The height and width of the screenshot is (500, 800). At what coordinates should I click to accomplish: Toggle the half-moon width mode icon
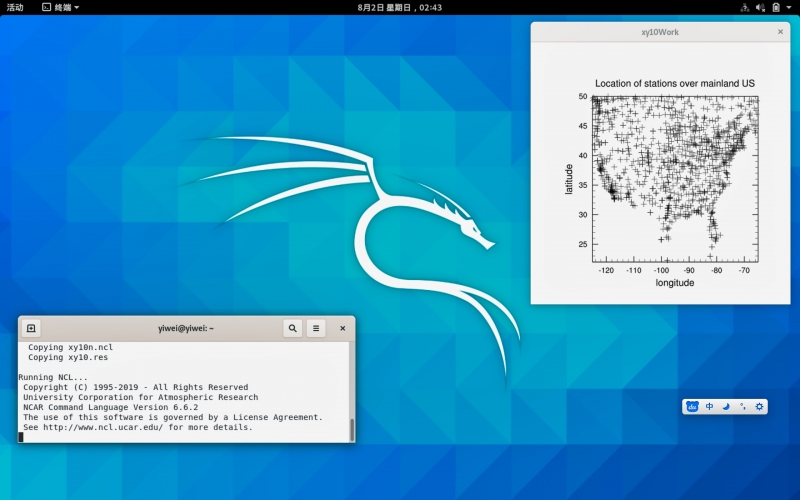(726, 407)
